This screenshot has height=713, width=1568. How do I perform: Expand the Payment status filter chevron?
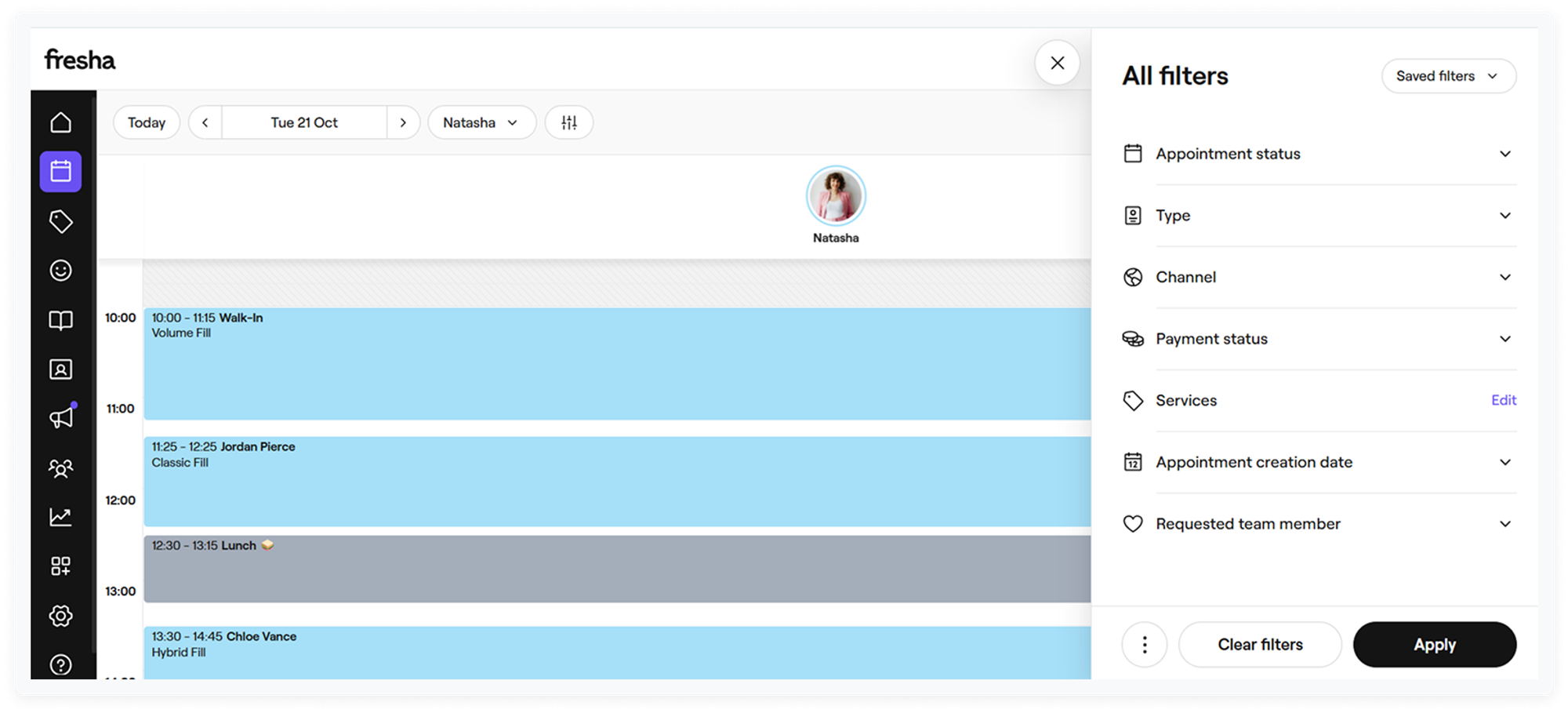point(1505,339)
